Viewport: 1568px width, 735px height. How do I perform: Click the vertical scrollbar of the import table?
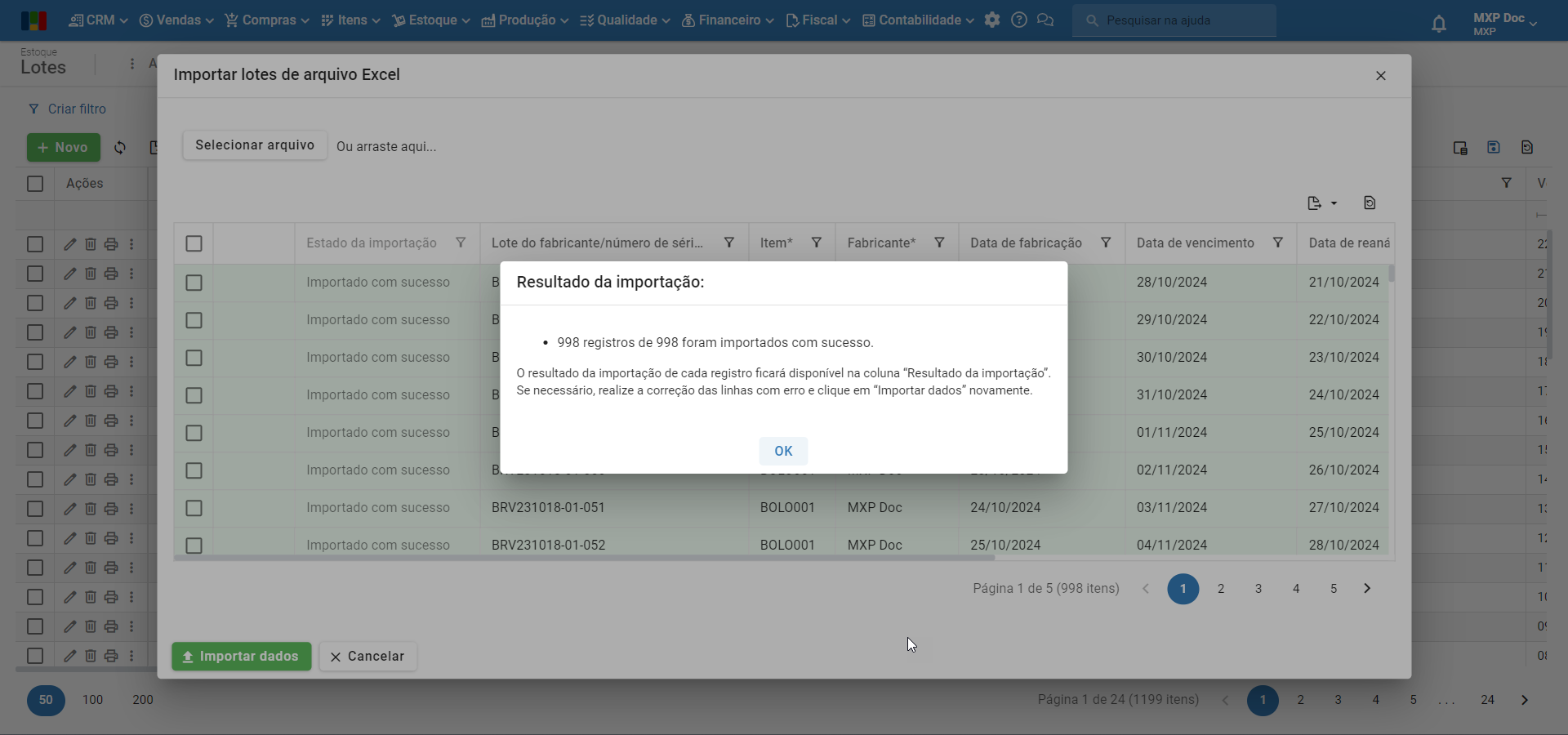tap(1392, 273)
